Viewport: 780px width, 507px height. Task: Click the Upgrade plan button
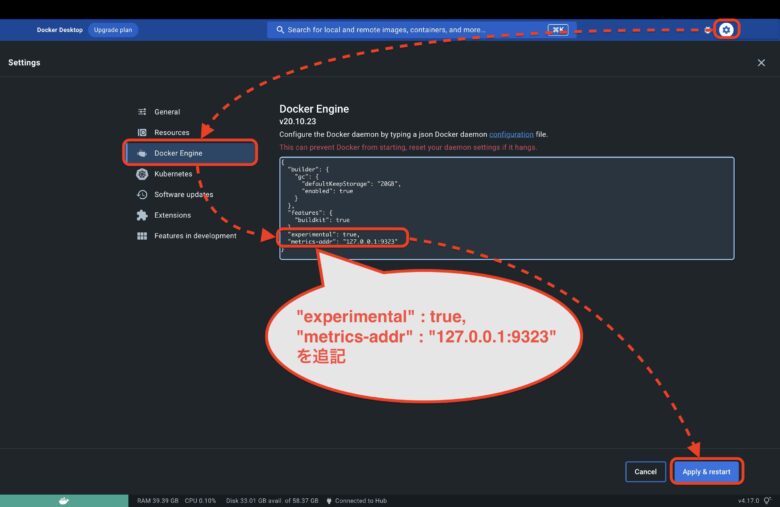pyautogui.click(x=113, y=30)
